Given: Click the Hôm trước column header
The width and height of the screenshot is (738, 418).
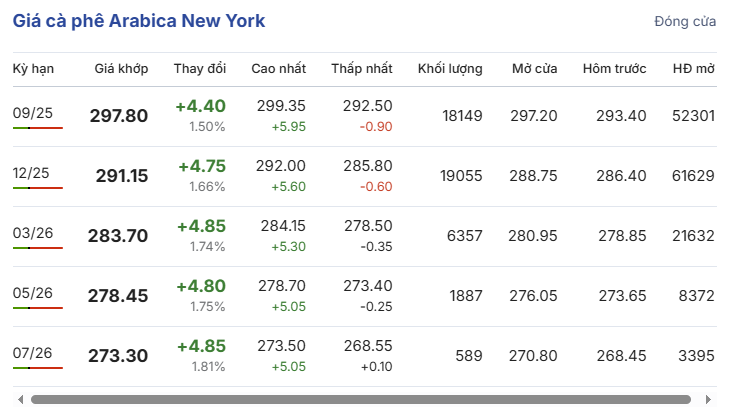Looking at the screenshot, I should tap(614, 69).
